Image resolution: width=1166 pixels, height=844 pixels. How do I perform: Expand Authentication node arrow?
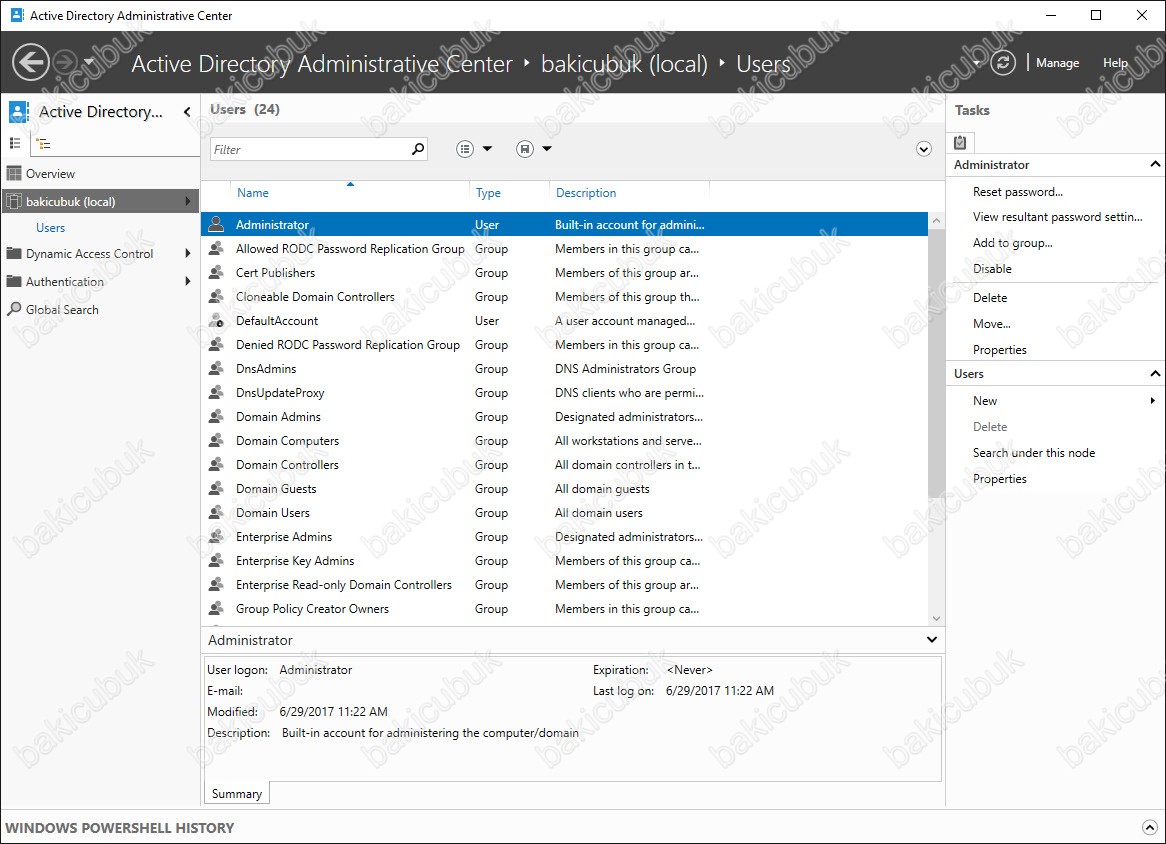point(187,281)
